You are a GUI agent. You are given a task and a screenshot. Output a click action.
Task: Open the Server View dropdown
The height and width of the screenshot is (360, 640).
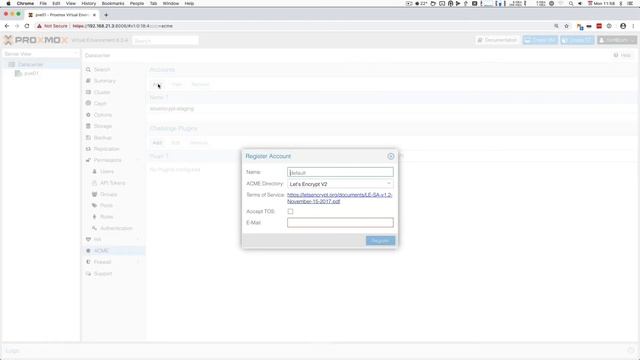pos(41,54)
